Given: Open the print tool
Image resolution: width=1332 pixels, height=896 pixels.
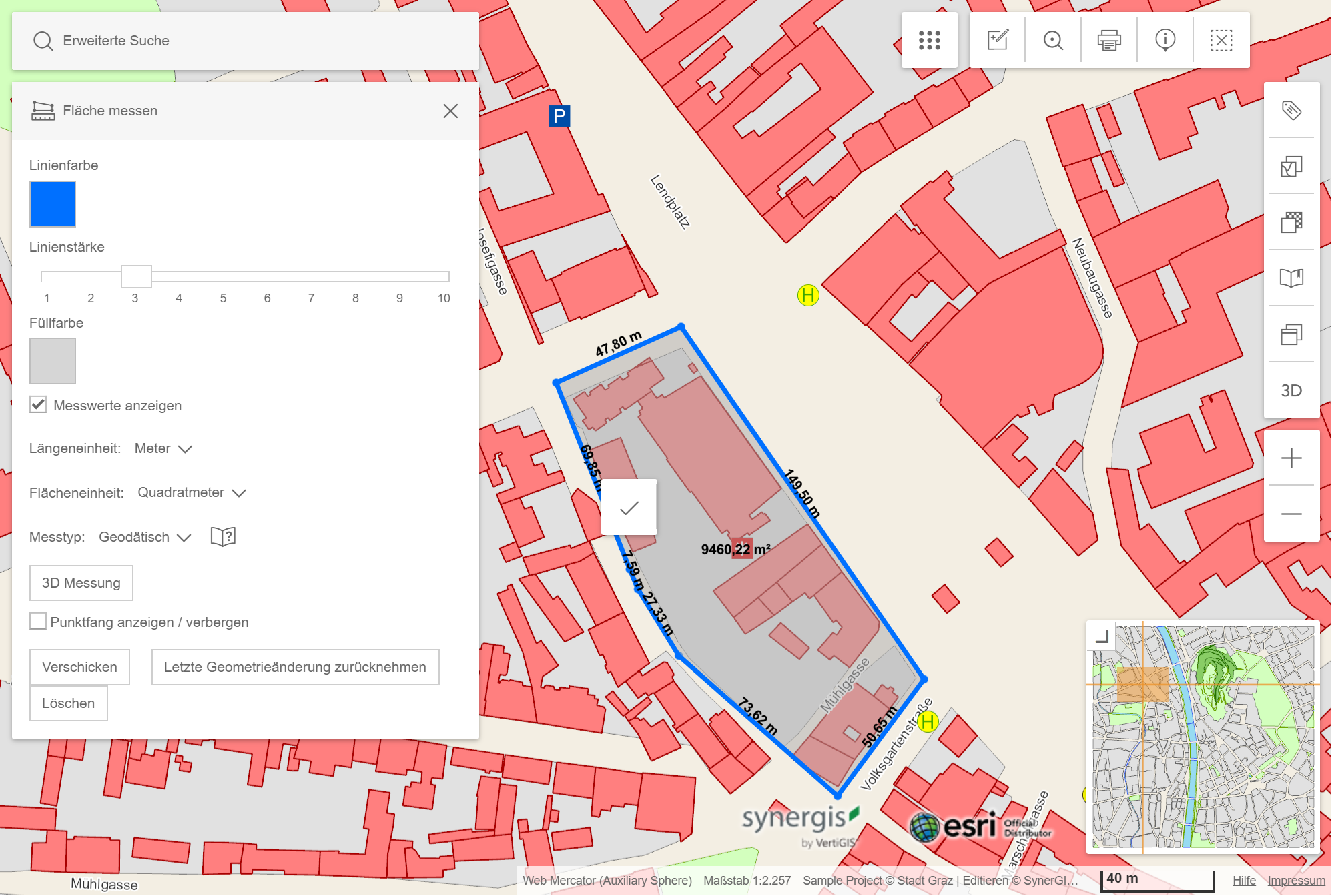Looking at the screenshot, I should pyautogui.click(x=1108, y=40).
